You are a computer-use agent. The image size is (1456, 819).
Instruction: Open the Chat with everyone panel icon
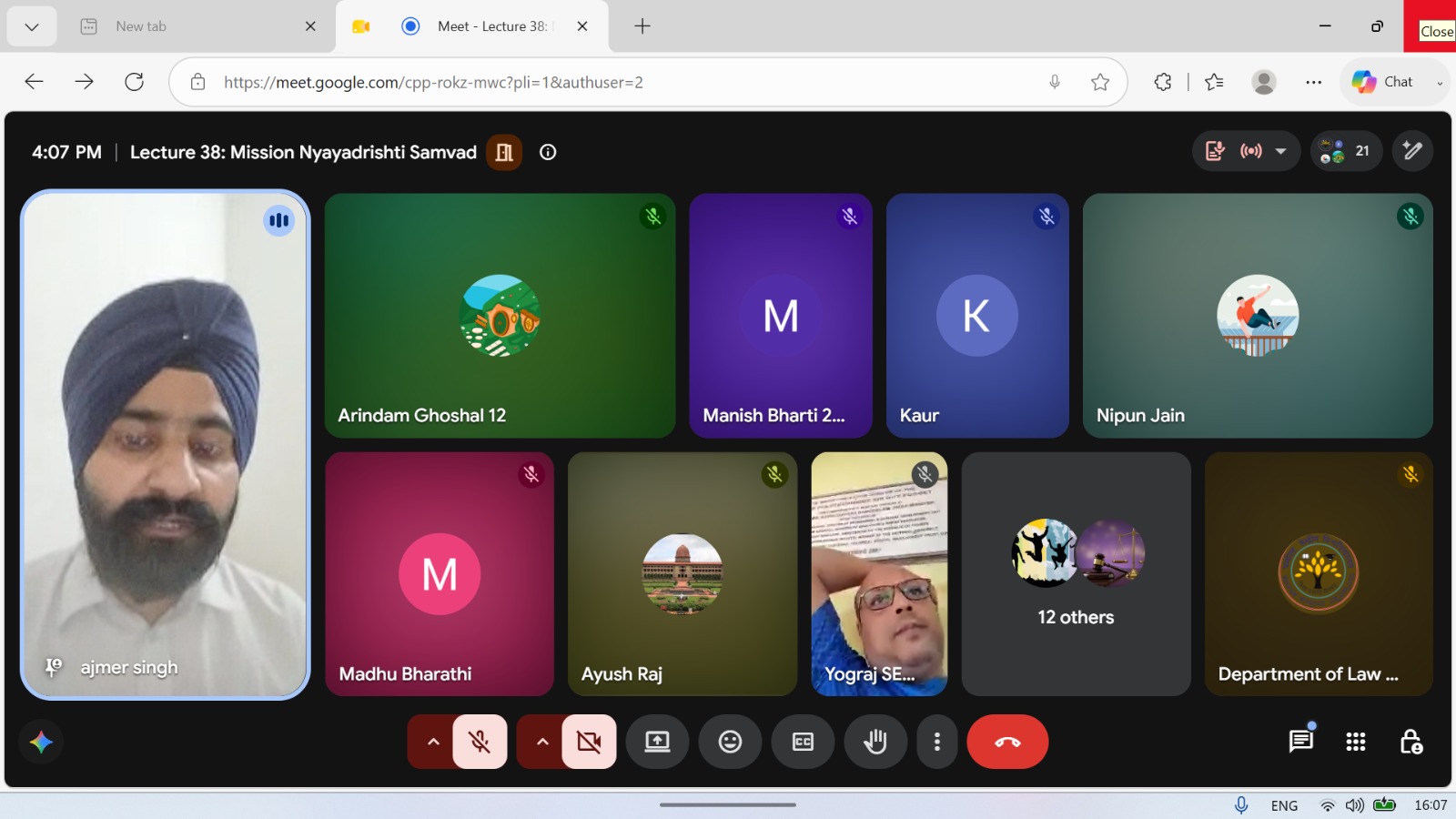[1301, 742]
